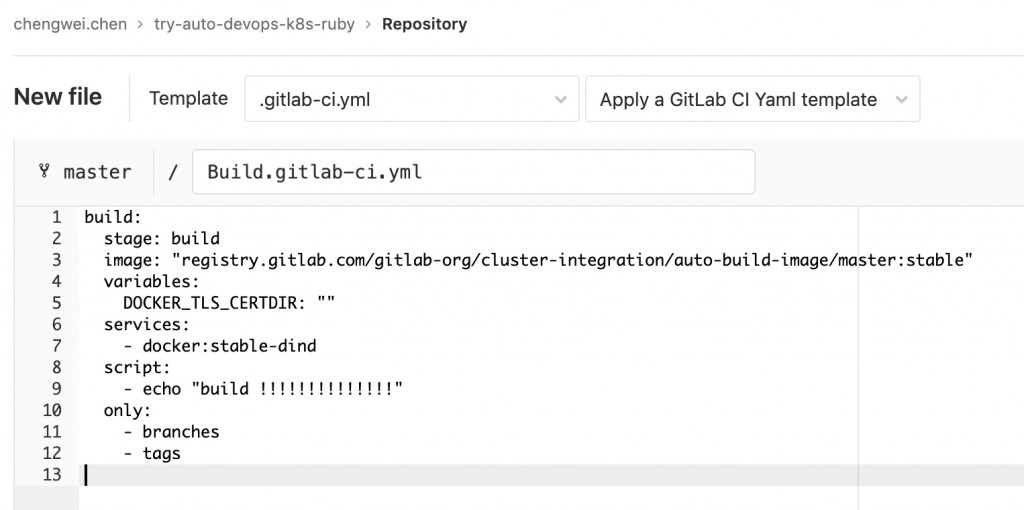The height and width of the screenshot is (510, 1024).
Task: Expand the Apply a GitLab CI Yaml template dropdown
Action: (752, 99)
